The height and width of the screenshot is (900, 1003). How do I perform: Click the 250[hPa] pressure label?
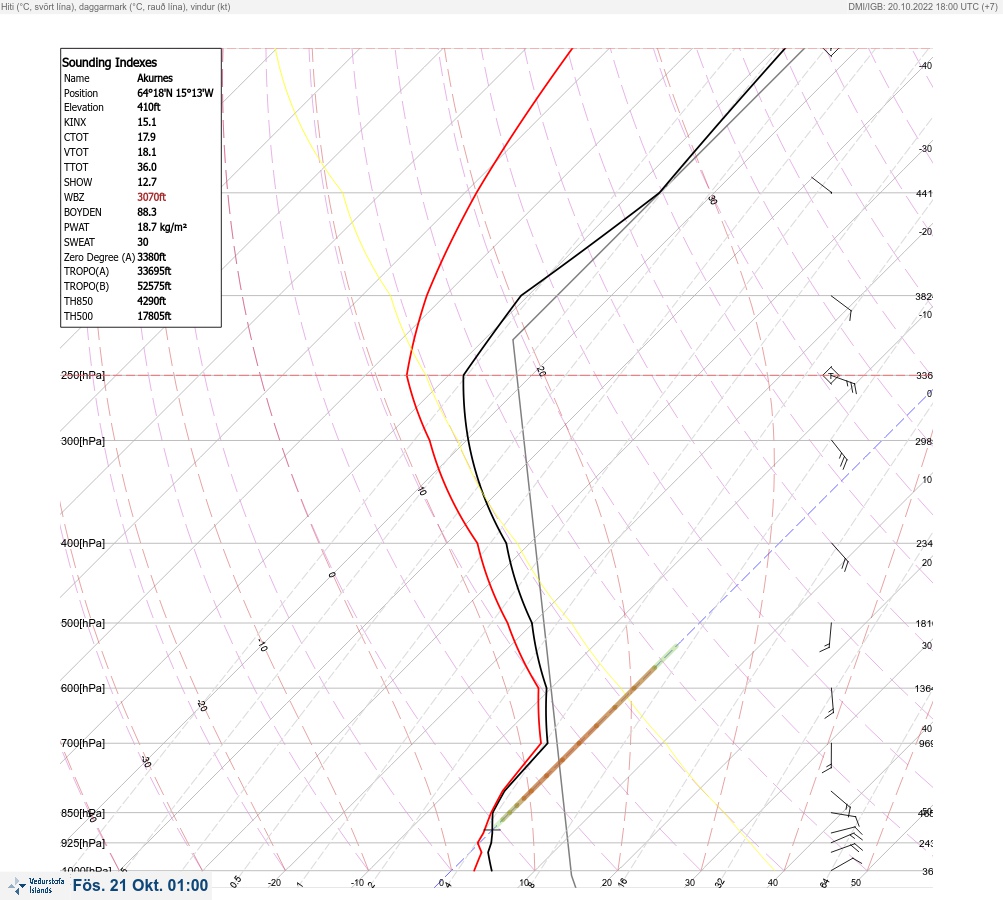(83, 375)
